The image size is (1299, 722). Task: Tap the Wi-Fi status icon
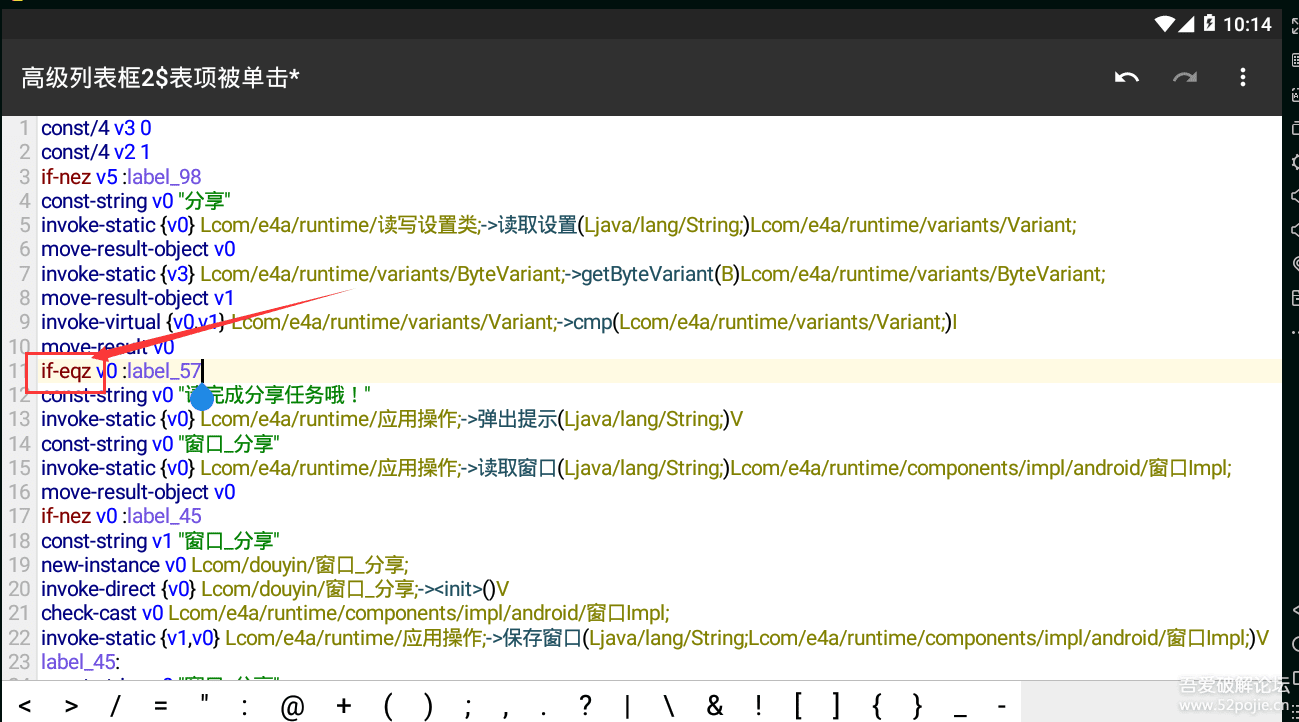click(x=1165, y=24)
